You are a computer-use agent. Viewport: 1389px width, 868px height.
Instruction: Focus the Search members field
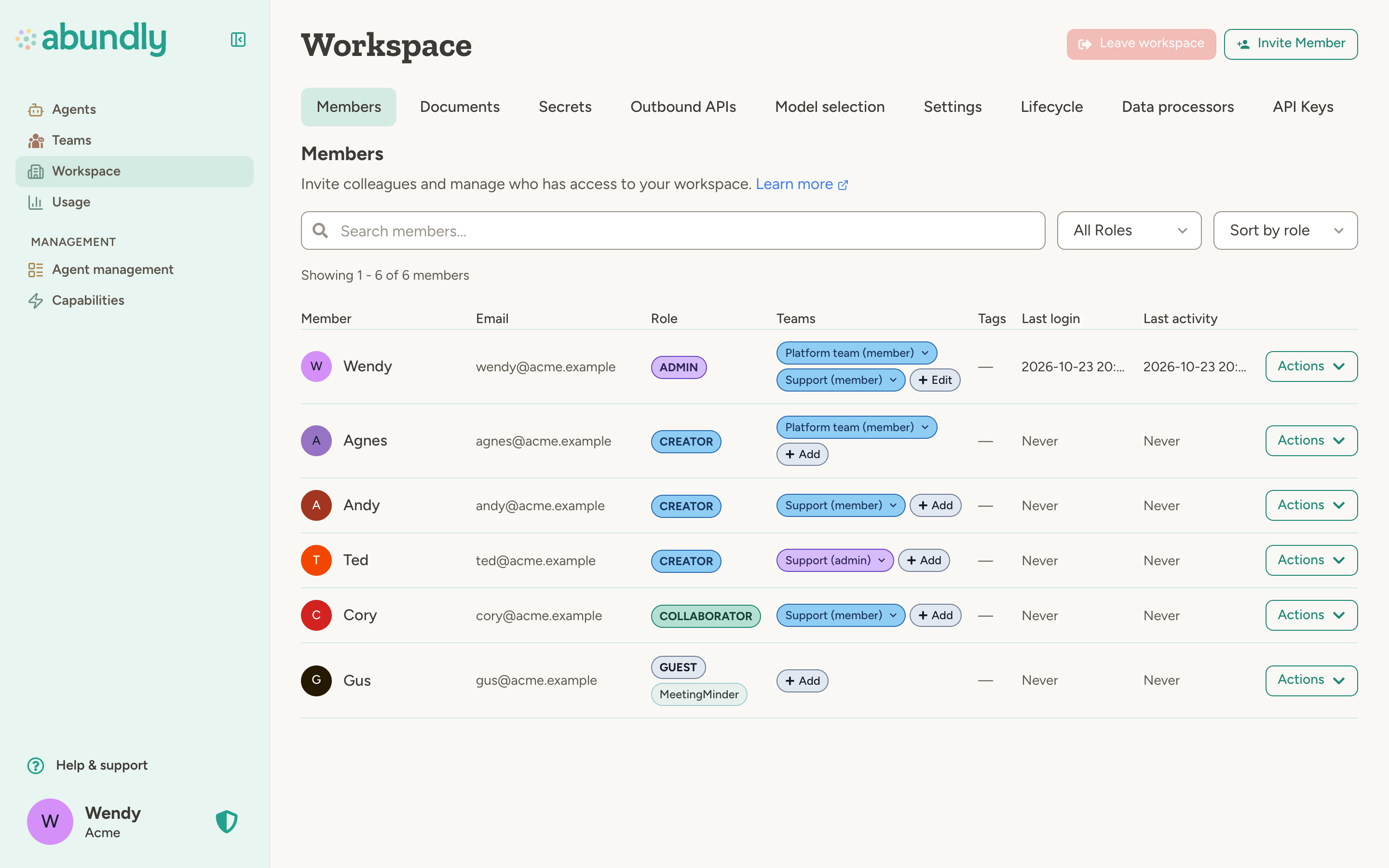coord(673,231)
